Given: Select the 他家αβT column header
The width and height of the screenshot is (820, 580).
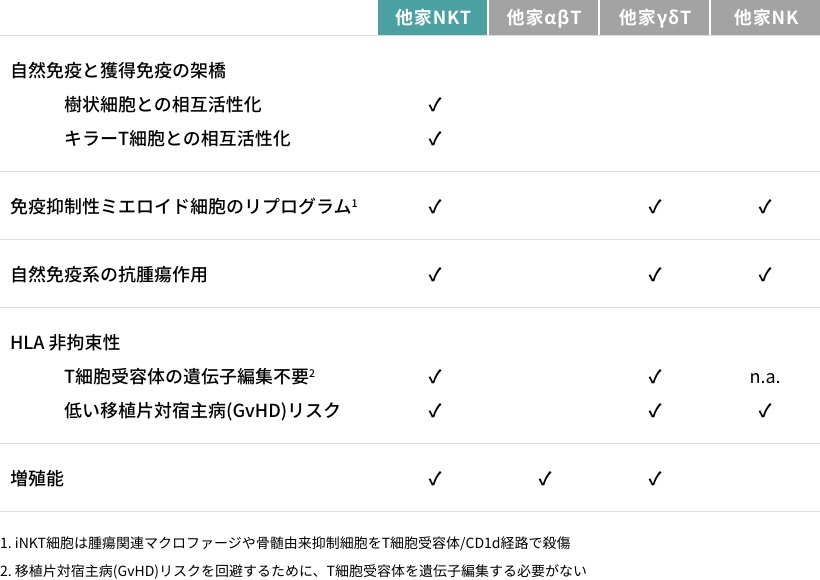Looking at the screenshot, I should (544, 17).
